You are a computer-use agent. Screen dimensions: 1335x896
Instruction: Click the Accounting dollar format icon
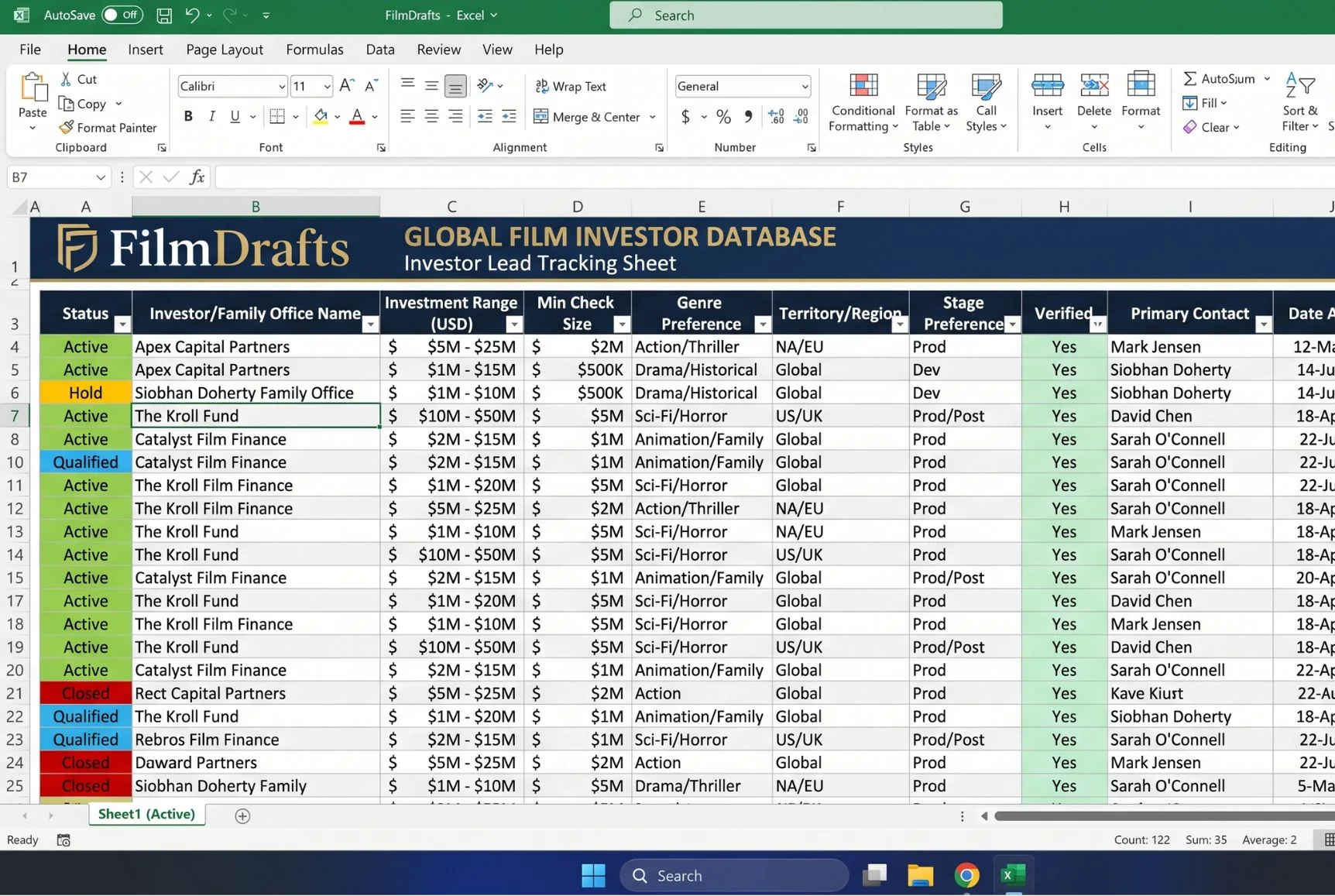685,117
